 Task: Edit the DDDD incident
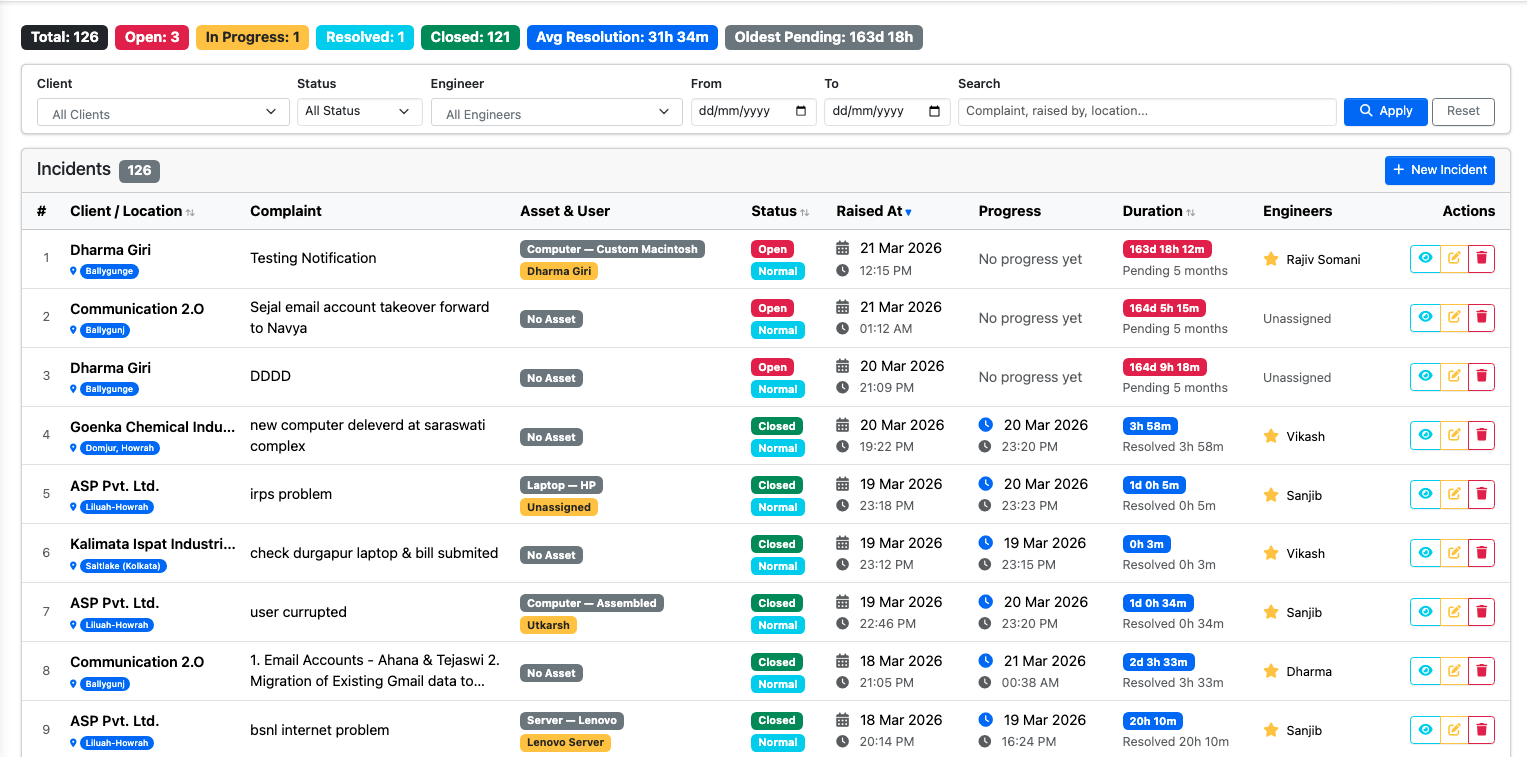1454,376
